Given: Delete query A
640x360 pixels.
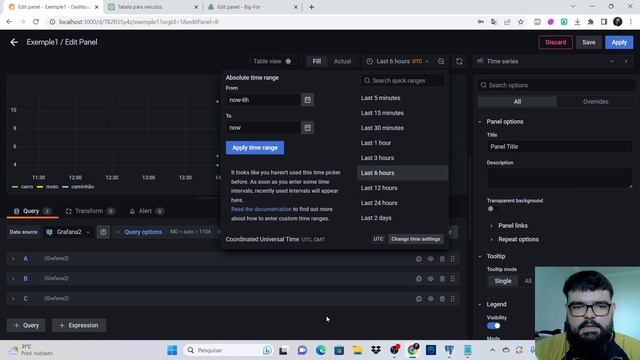Looking at the screenshot, I should click(442, 259).
